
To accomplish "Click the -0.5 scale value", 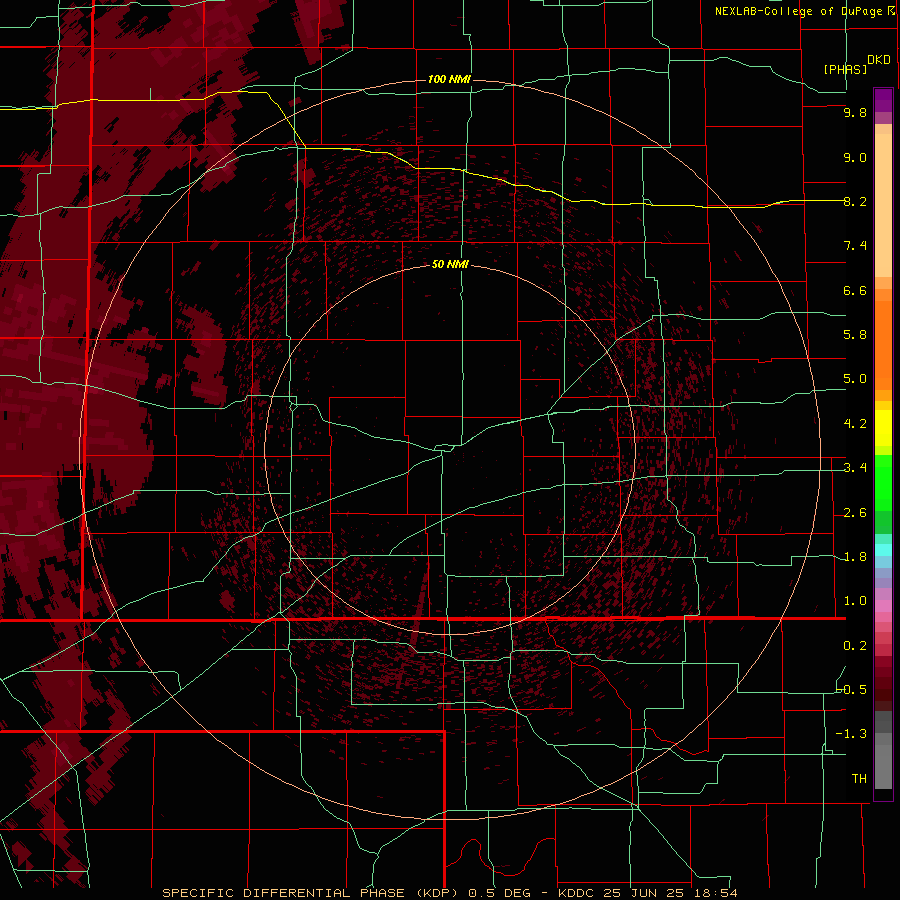I will coord(852,690).
